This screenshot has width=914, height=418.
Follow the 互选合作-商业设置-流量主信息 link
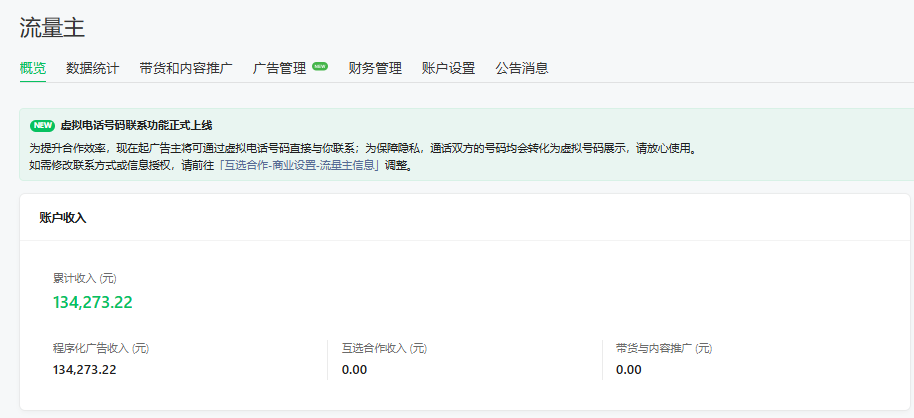click(300, 165)
